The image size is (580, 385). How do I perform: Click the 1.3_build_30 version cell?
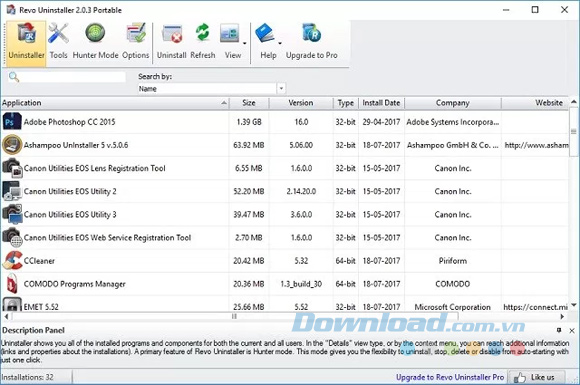point(301,284)
